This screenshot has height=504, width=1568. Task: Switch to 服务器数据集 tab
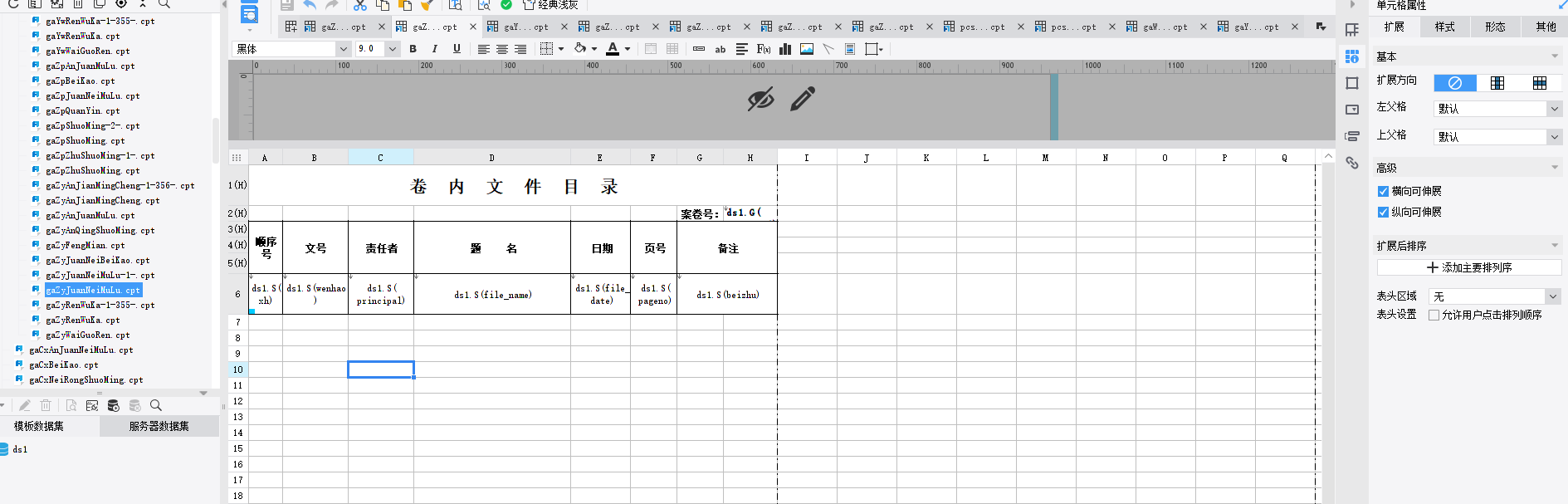pyautogui.click(x=159, y=426)
